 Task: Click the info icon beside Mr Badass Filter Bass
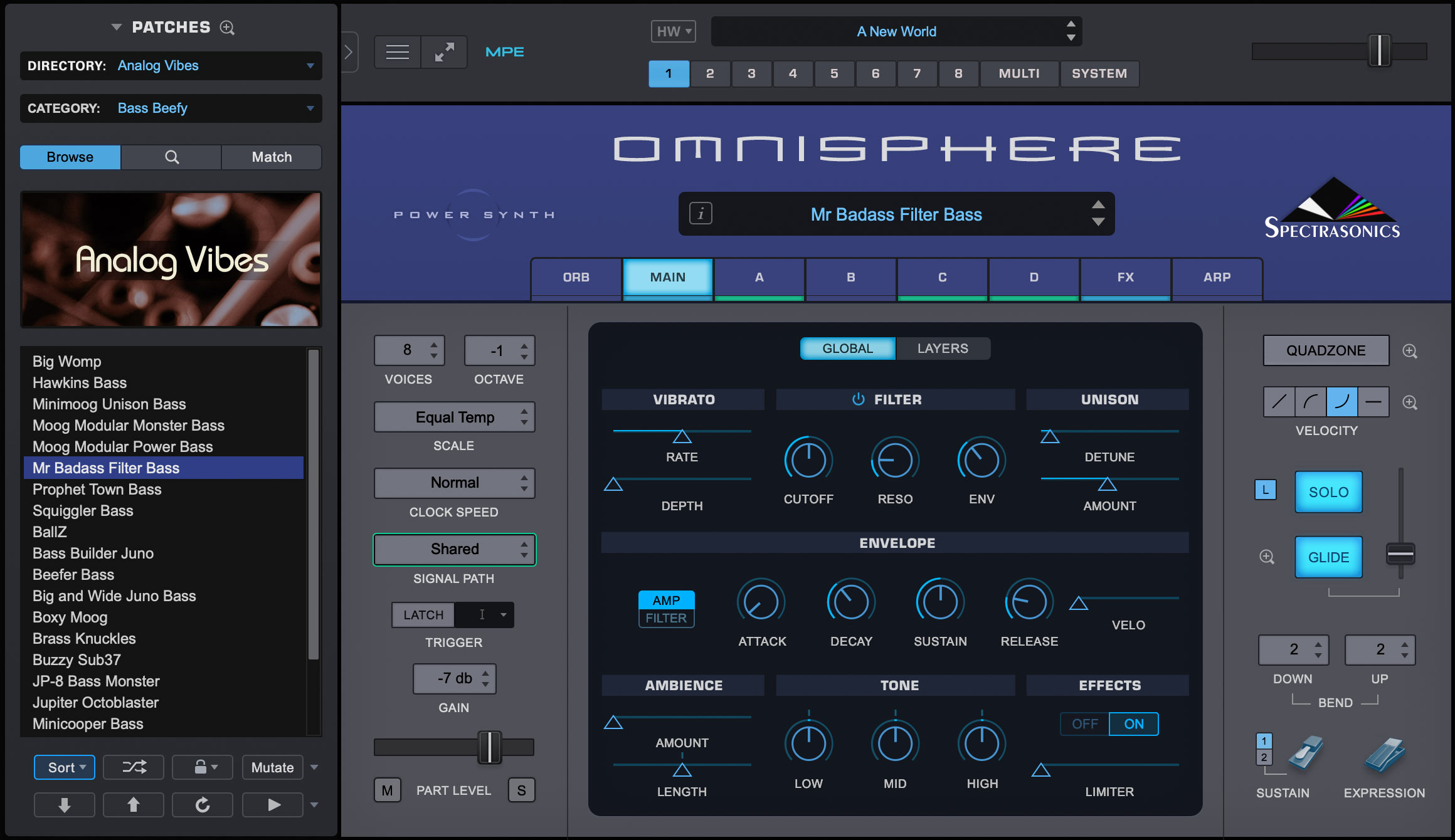click(701, 214)
